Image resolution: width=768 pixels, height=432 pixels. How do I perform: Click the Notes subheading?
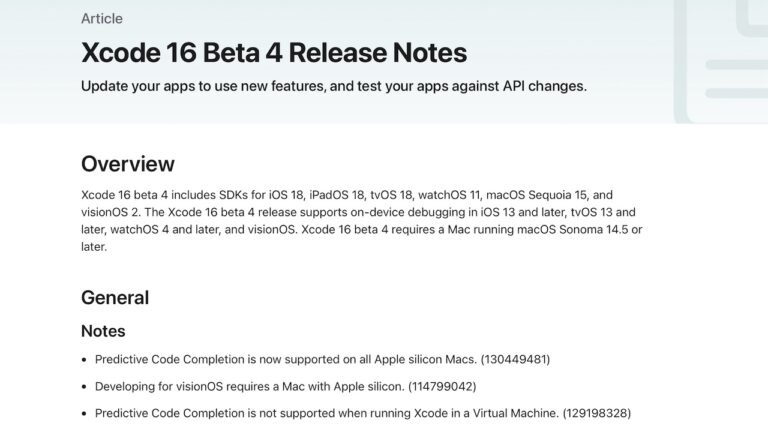[103, 330]
